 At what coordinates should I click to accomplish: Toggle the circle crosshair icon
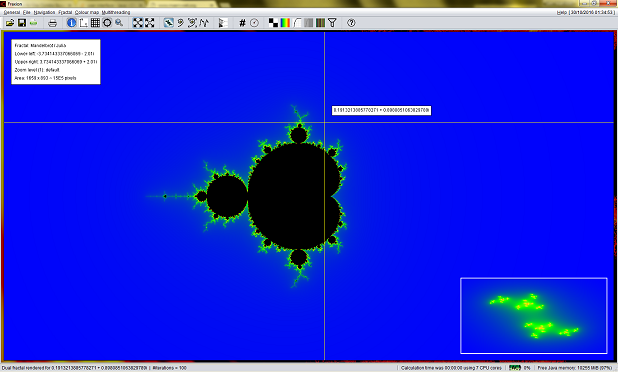(107, 23)
